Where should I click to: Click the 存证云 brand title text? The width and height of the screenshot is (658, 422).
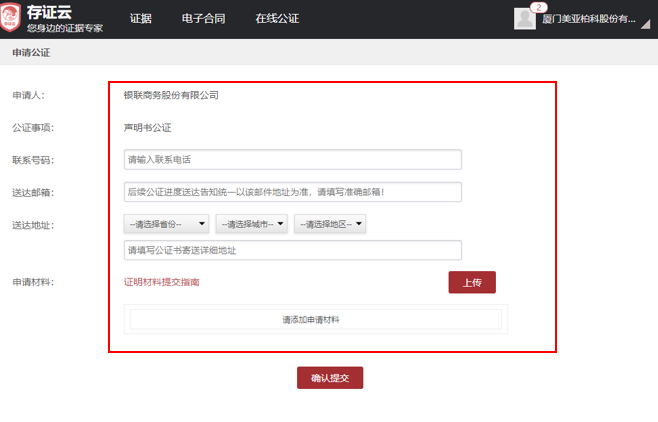click(50, 12)
